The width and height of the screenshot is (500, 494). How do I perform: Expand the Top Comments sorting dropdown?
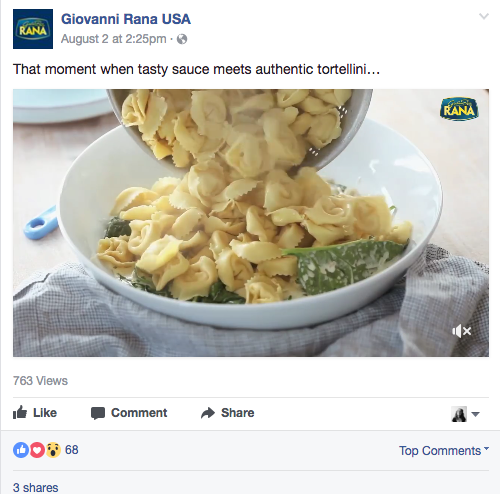tap(444, 451)
